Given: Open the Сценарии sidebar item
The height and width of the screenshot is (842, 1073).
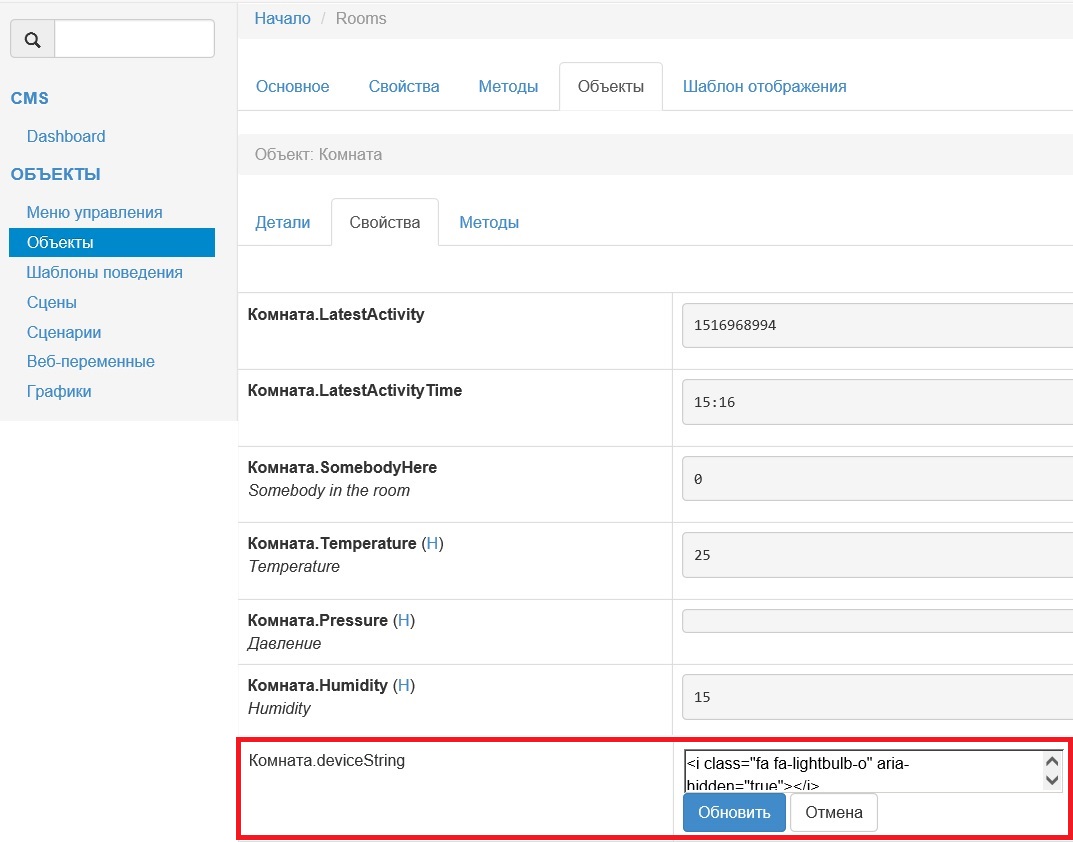Looking at the screenshot, I should 64,333.
